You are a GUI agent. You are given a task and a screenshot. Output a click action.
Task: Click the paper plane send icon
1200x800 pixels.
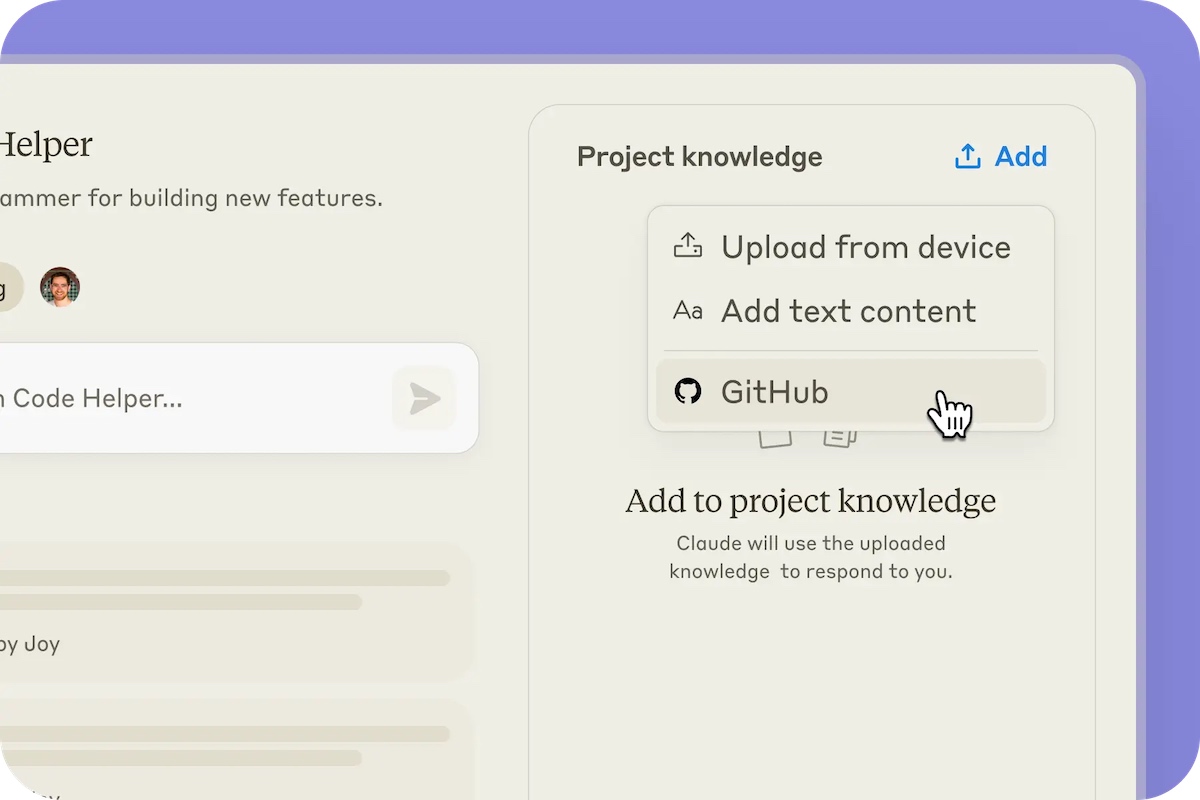tap(424, 399)
